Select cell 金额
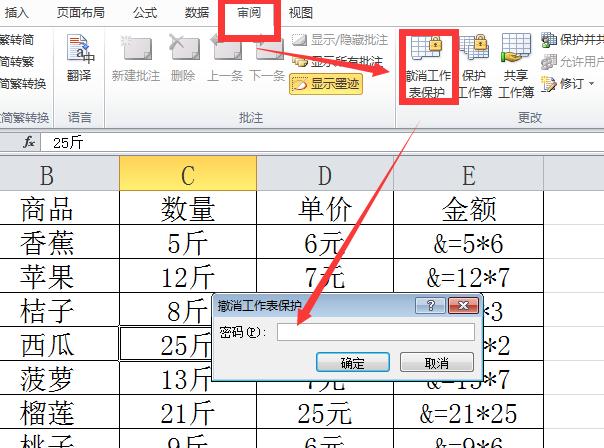This screenshot has height=448, width=604. coord(468,208)
